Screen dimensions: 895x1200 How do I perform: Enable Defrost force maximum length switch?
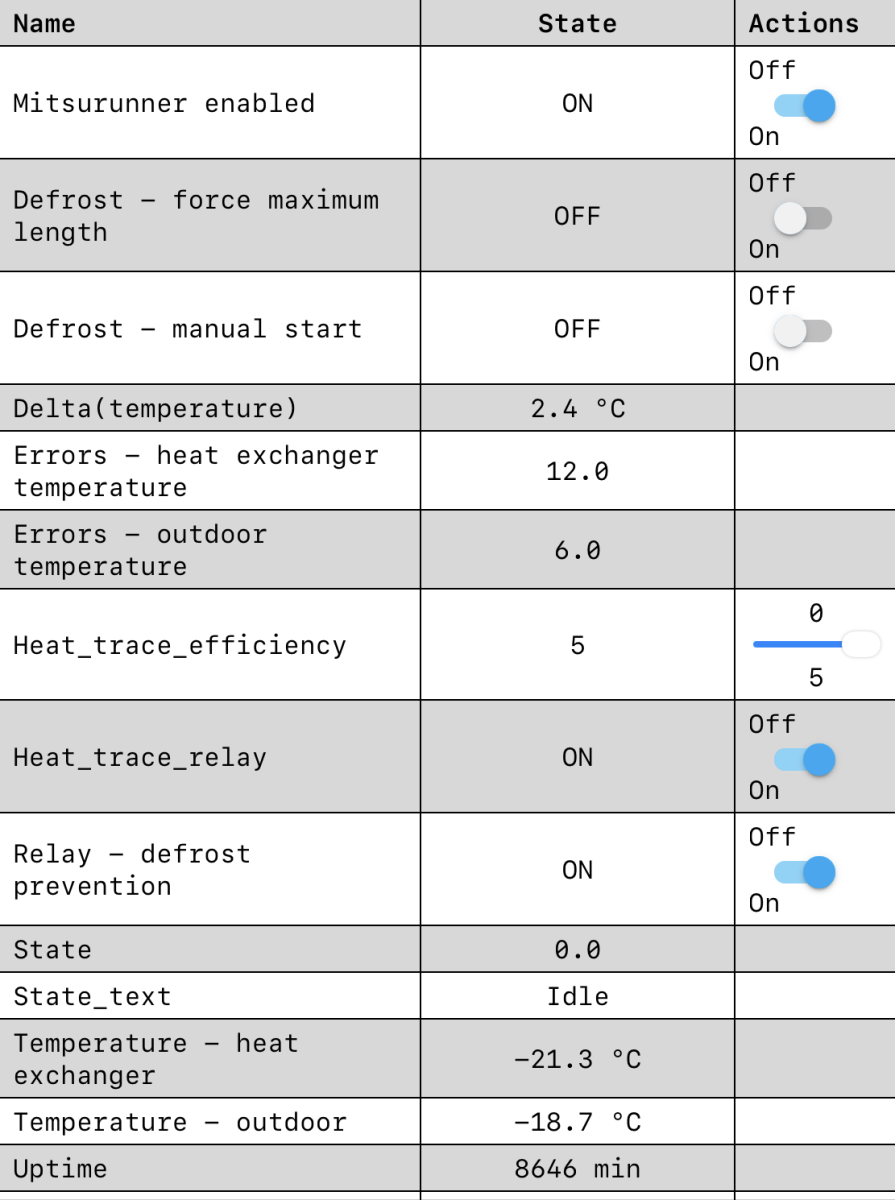point(805,218)
